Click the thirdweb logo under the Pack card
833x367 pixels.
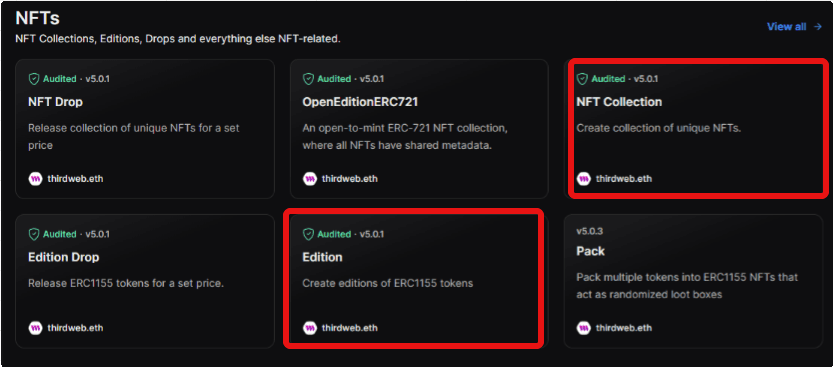(x=583, y=328)
